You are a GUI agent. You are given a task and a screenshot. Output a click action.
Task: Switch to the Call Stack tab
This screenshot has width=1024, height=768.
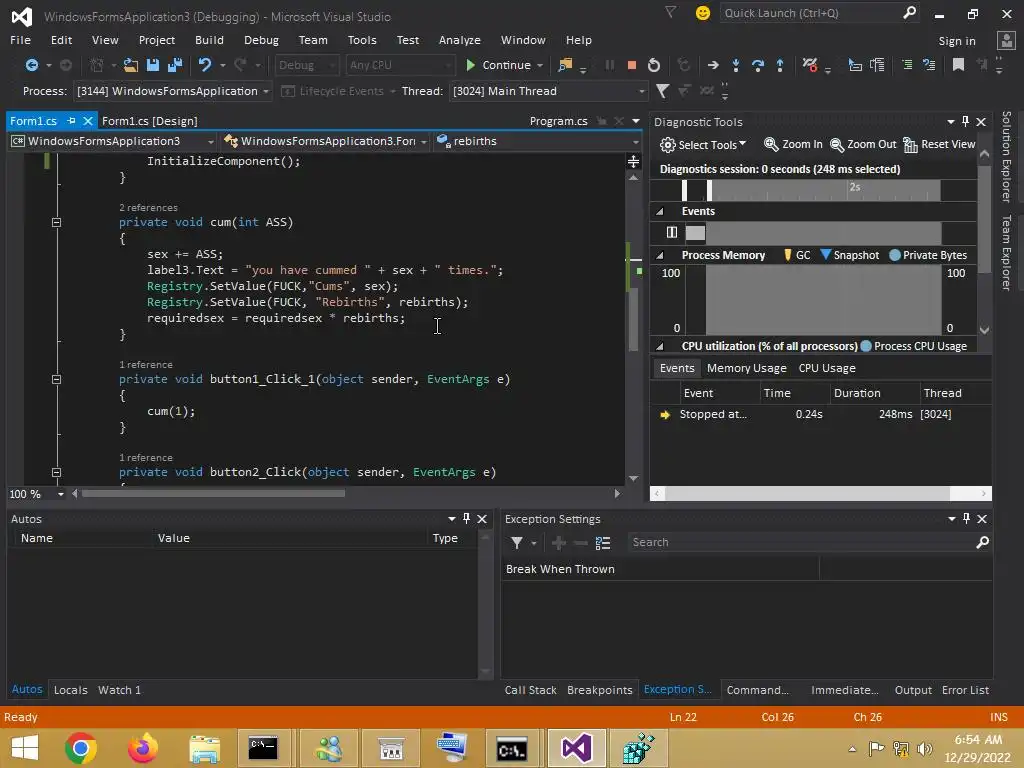pyautogui.click(x=530, y=690)
